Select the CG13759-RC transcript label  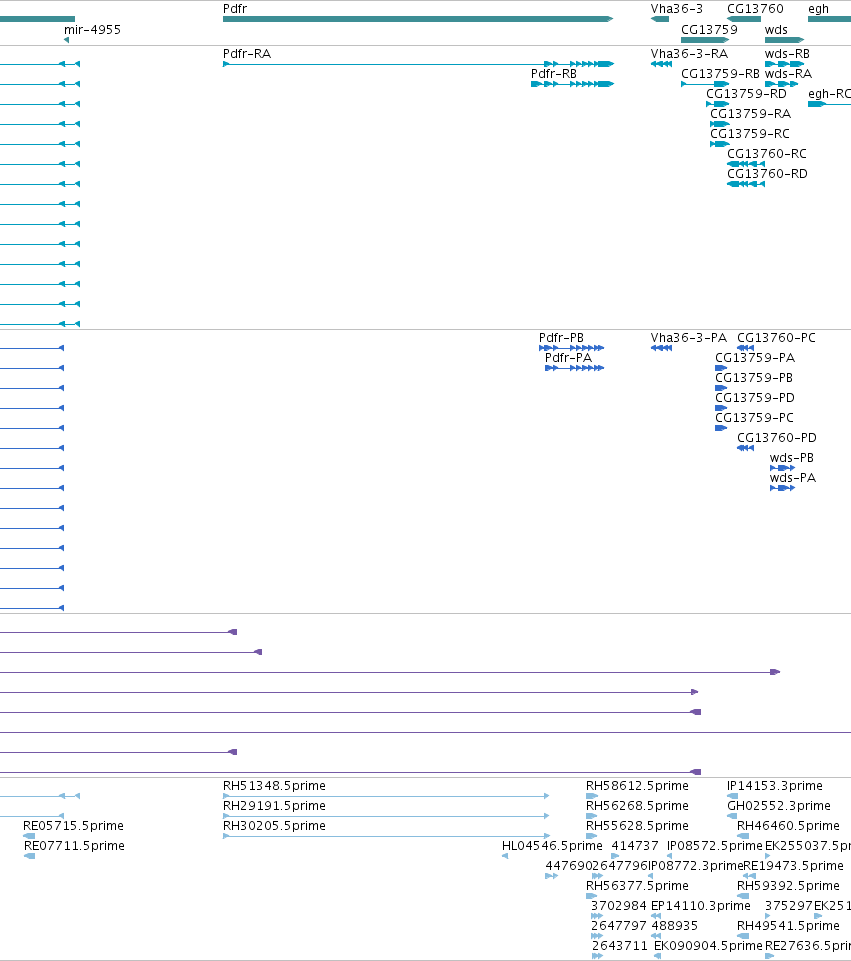click(x=749, y=134)
